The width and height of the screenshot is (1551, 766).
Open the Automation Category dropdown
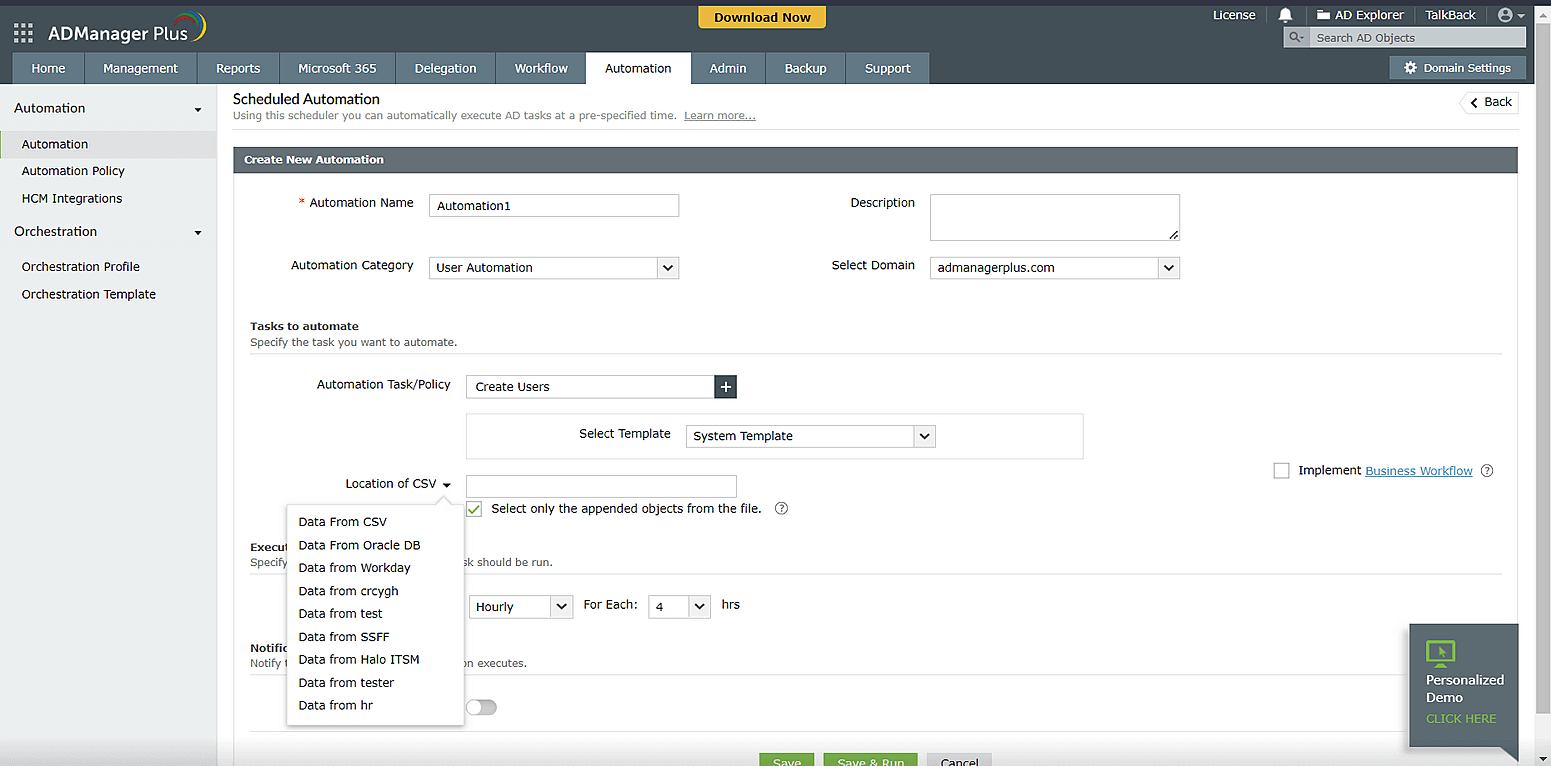click(x=554, y=268)
